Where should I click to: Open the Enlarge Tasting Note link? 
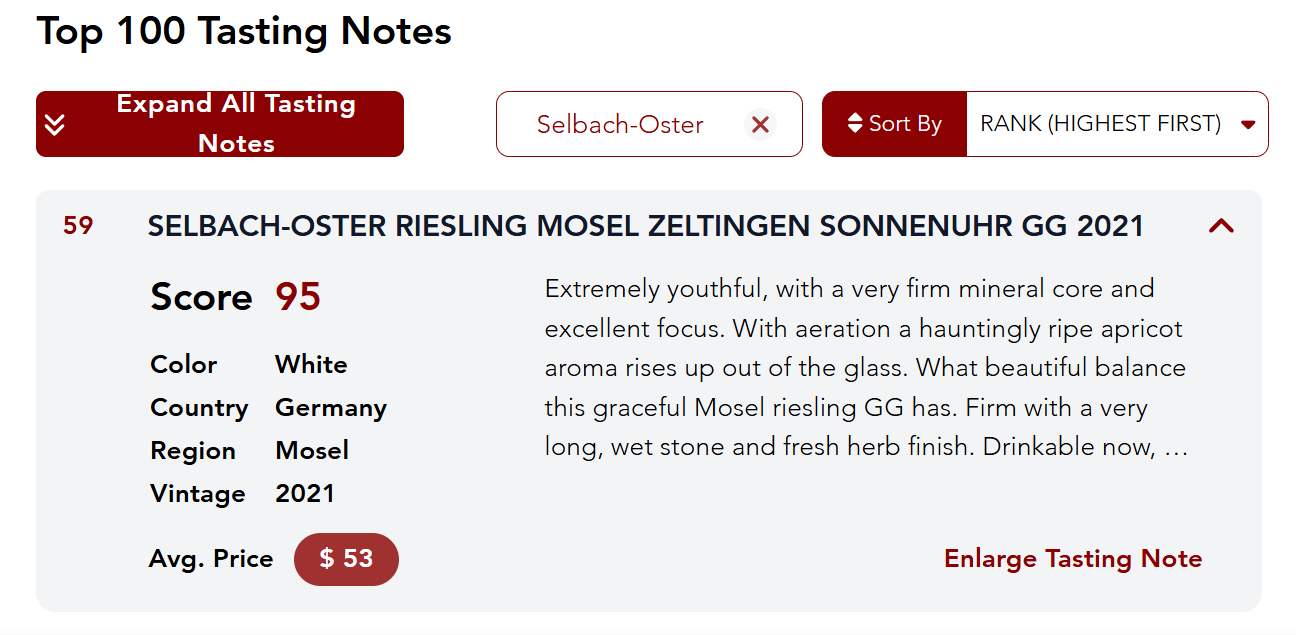pyautogui.click(x=1072, y=558)
